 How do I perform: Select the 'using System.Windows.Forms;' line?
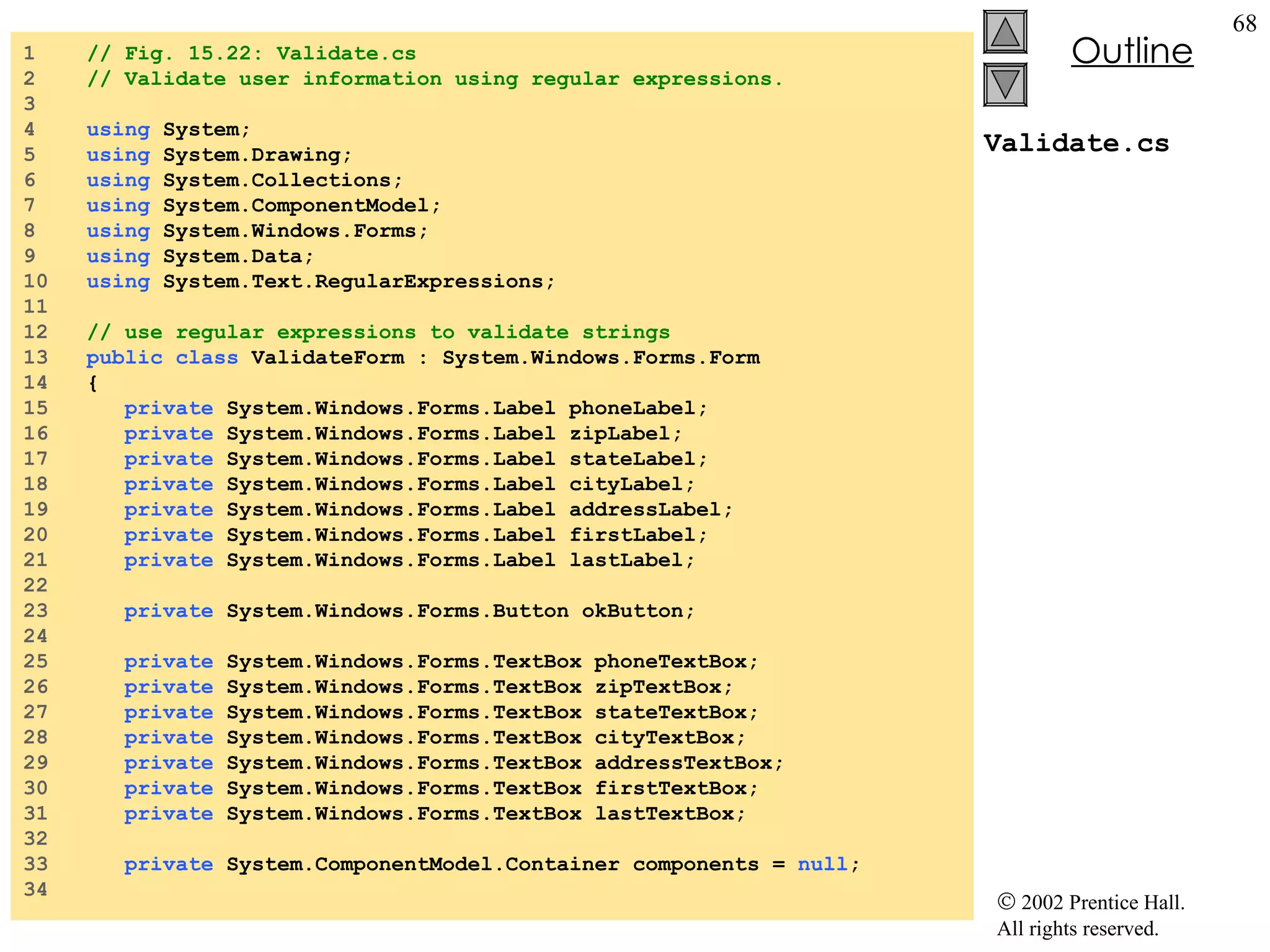257,231
